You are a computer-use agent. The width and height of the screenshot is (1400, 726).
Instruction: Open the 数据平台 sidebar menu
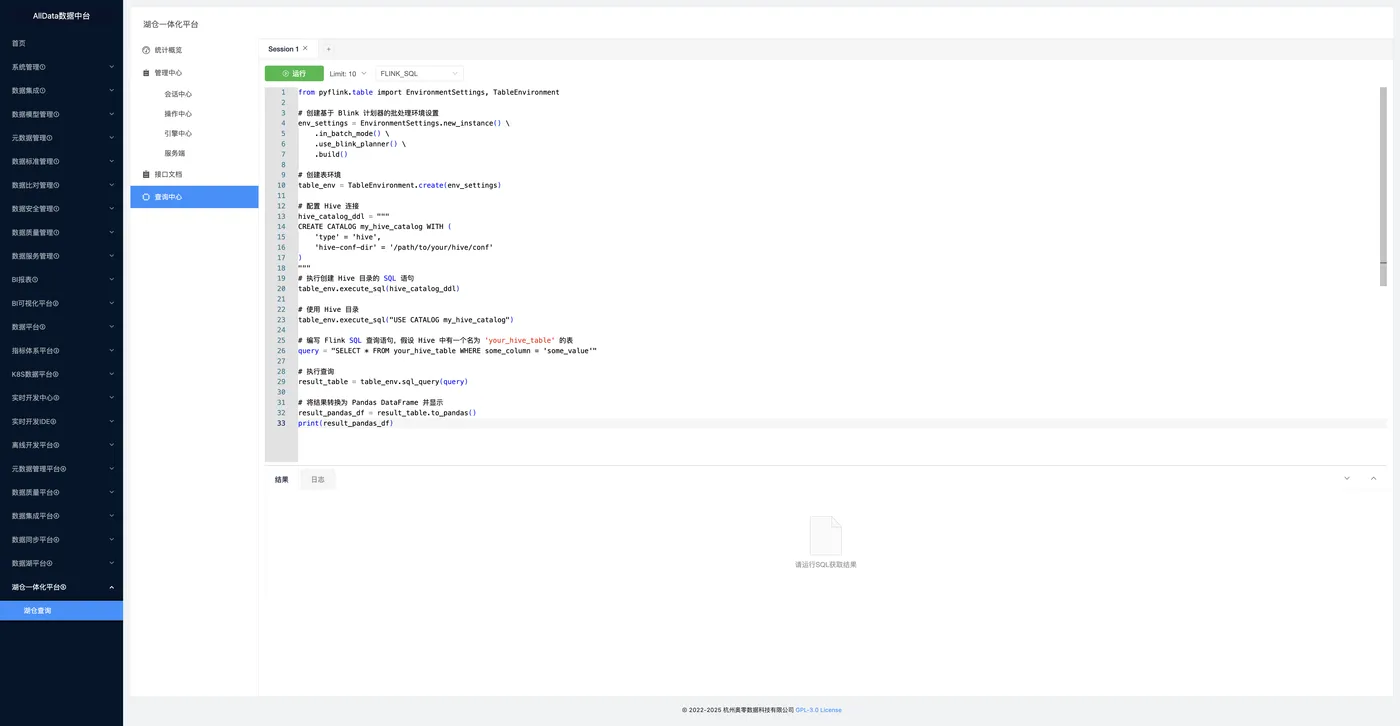(61, 327)
